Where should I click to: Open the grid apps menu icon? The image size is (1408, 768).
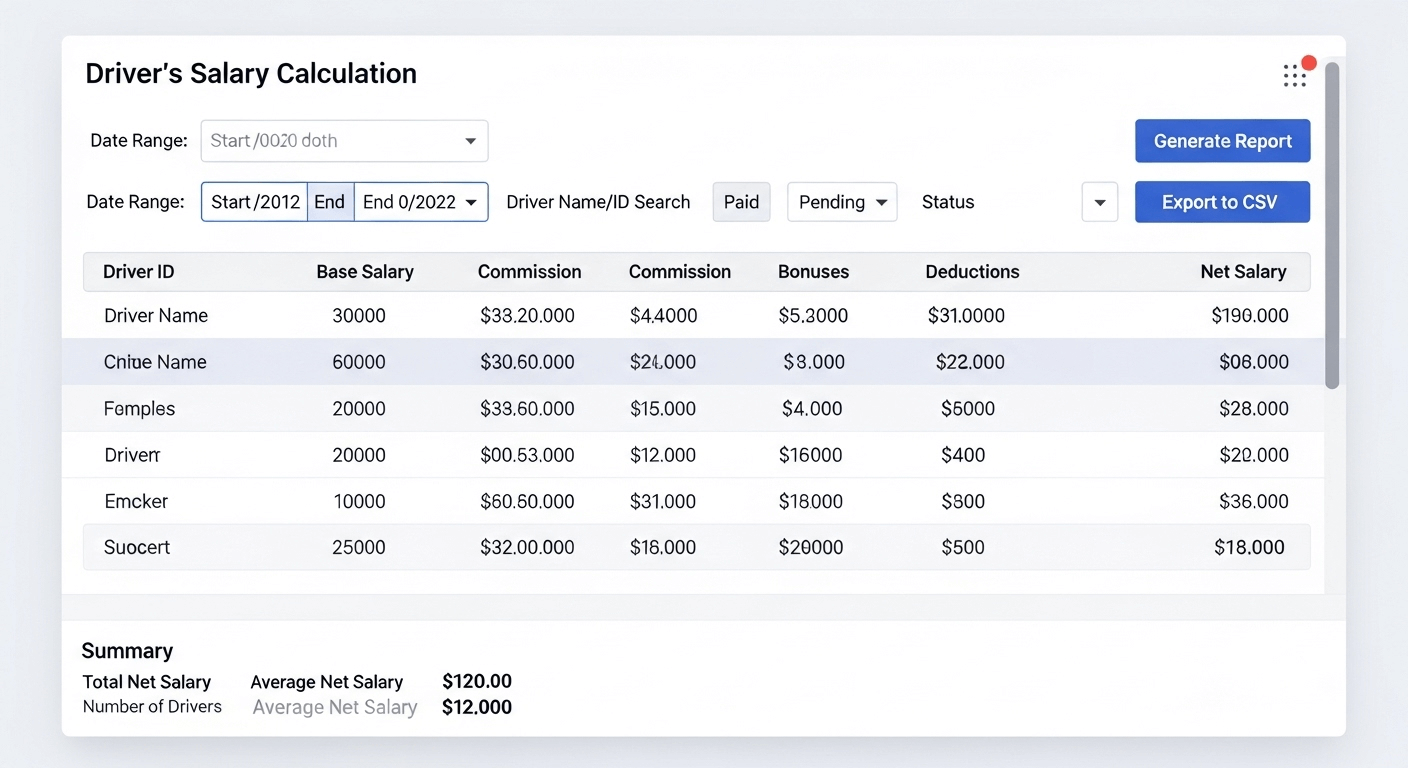pyautogui.click(x=1294, y=76)
